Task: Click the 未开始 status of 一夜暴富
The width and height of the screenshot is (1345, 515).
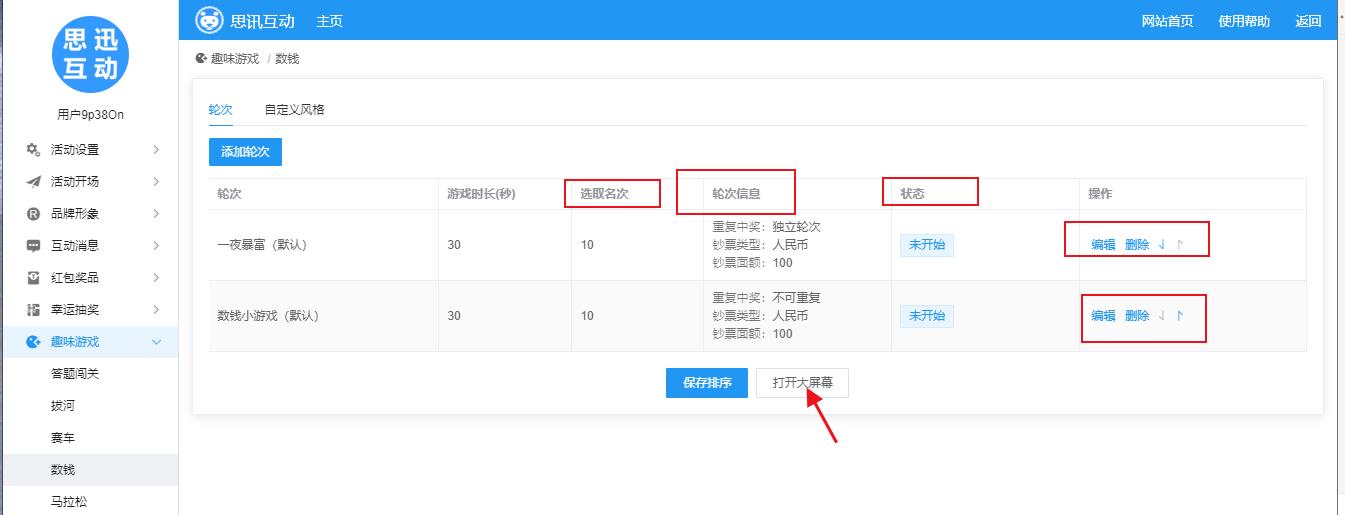Action: coord(927,245)
